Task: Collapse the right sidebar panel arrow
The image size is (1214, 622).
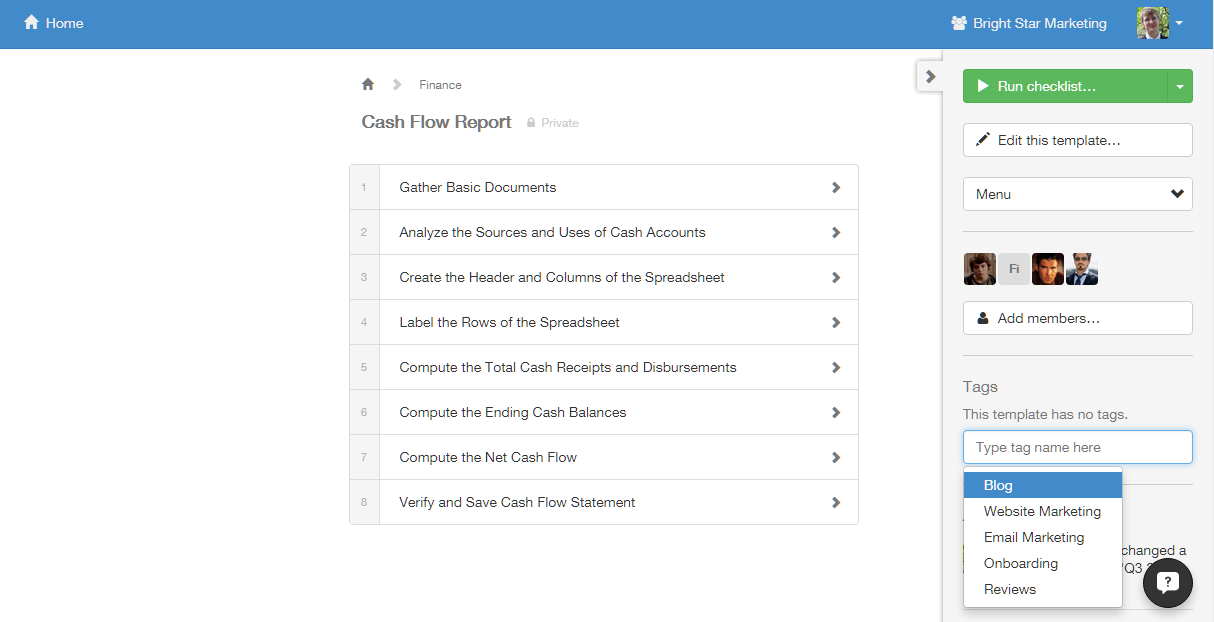Action: click(930, 76)
